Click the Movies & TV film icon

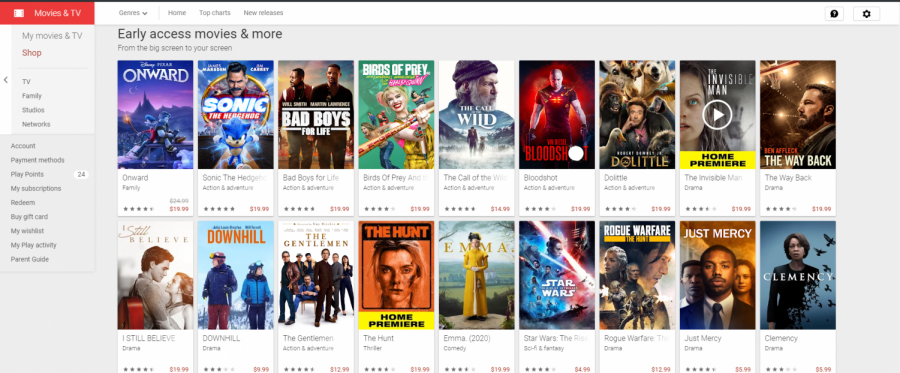[x=19, y=13]
